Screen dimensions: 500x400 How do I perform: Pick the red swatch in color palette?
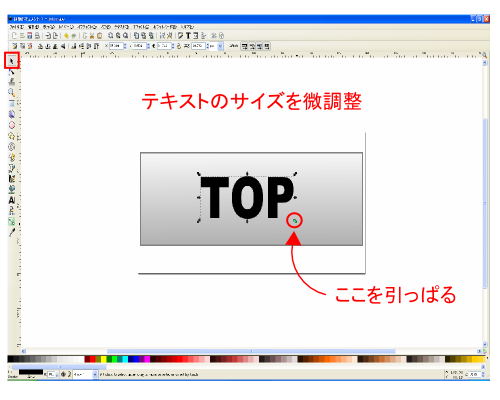(x=93, y=359)
